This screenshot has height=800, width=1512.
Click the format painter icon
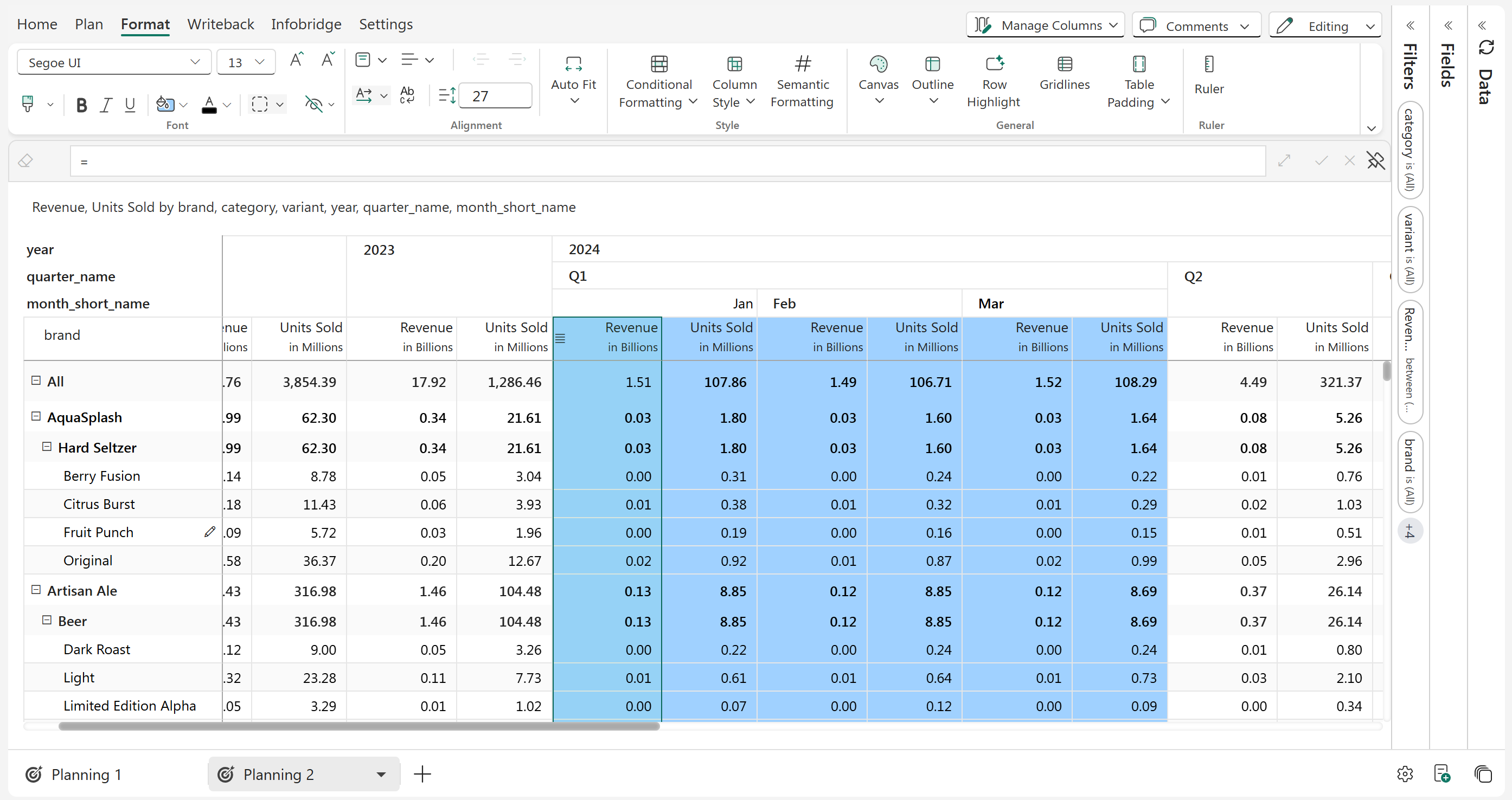click(27, 104)
